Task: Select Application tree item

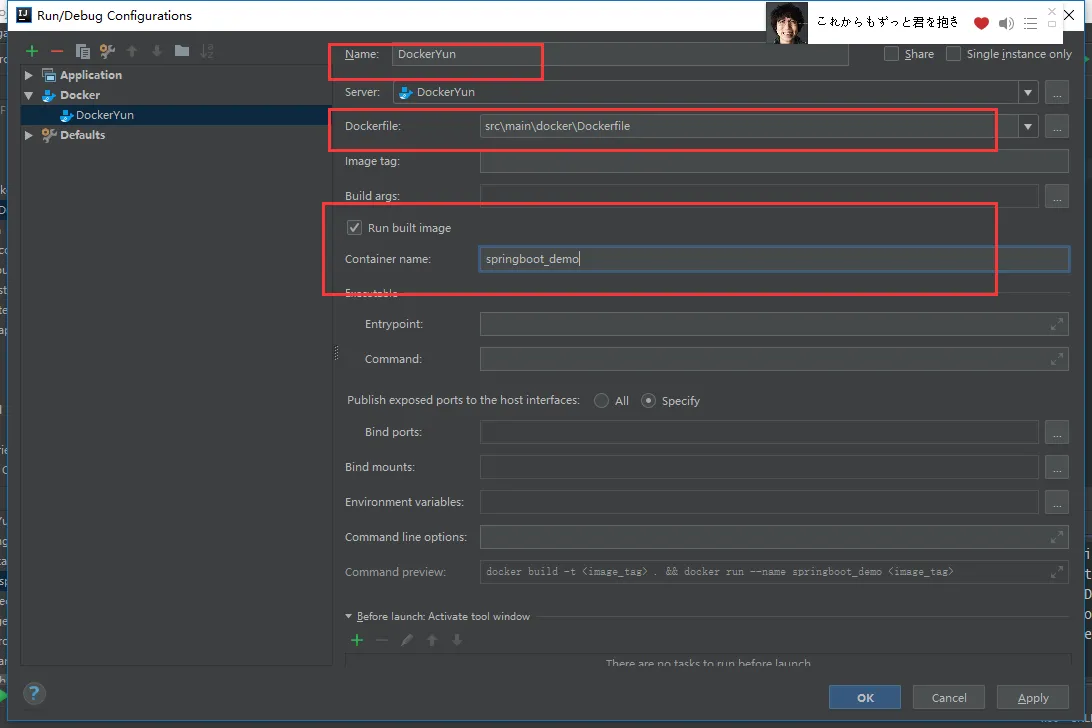Action: click(91, 75)
